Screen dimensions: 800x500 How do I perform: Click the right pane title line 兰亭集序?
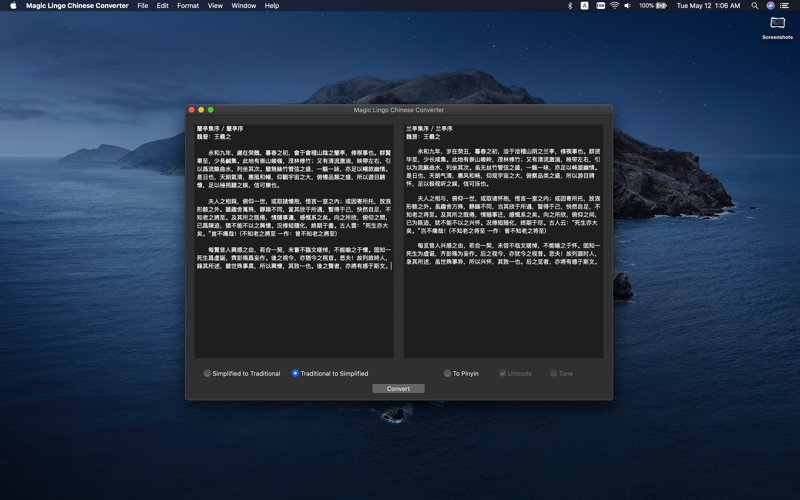pos(430,129)
